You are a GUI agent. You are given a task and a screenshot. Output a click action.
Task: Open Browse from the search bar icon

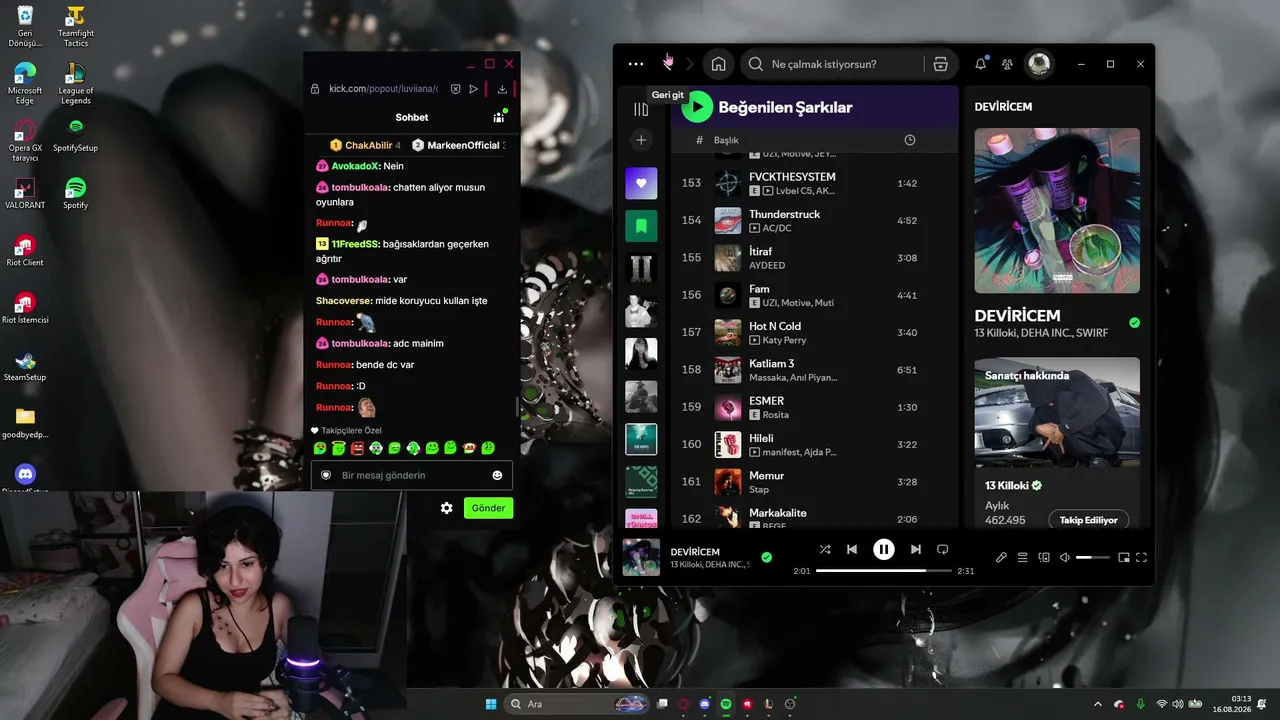pos(940,64)
